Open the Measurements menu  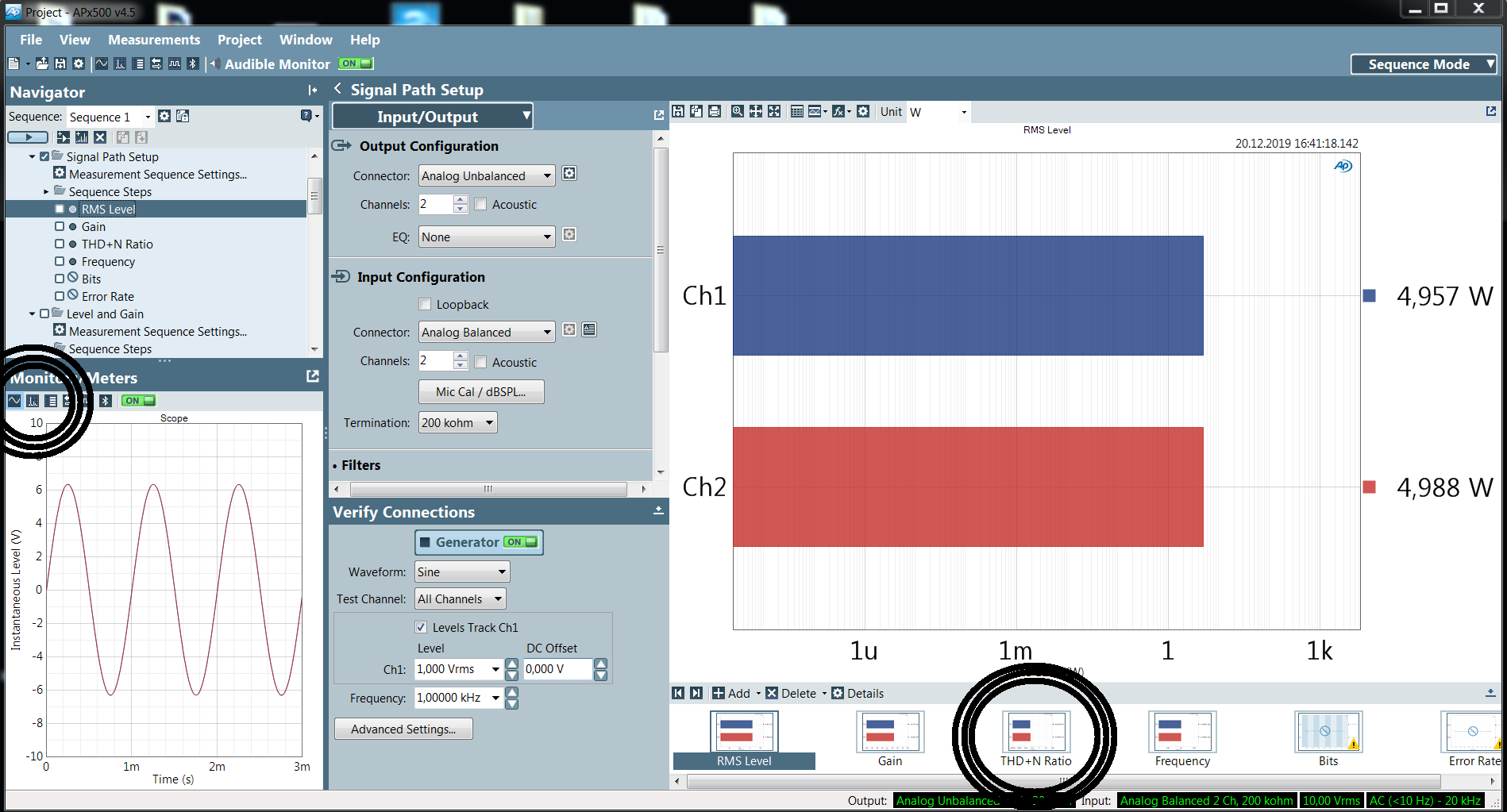coord(154,40)
